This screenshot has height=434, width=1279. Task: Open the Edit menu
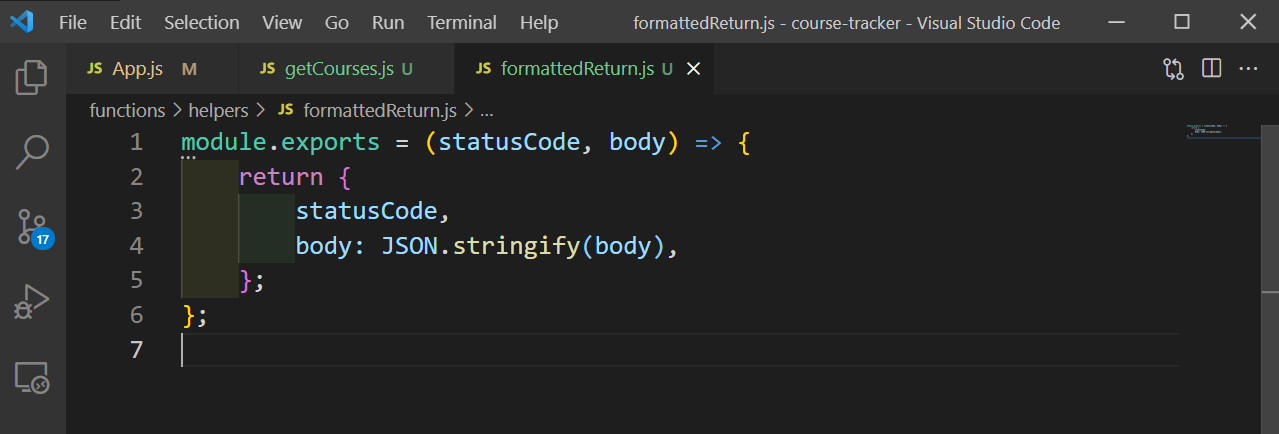tap(125, 22)
